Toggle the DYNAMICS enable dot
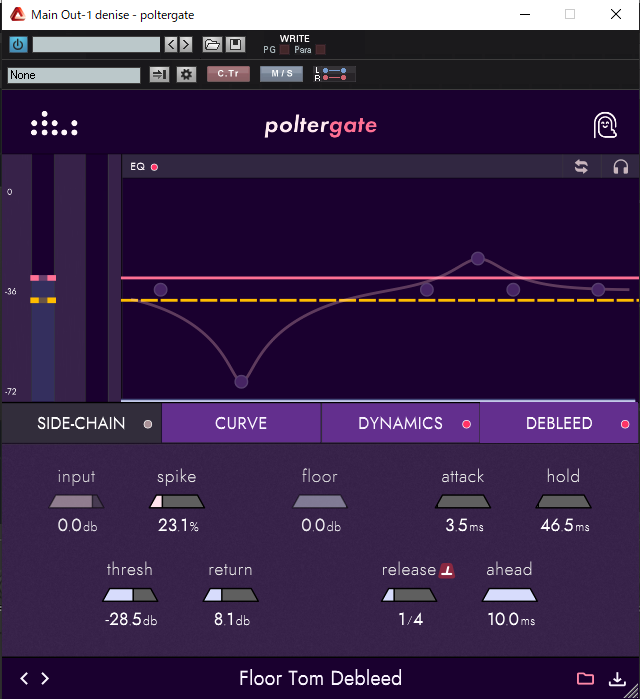Viewport: 640px width, 699px height. [467, 424]
